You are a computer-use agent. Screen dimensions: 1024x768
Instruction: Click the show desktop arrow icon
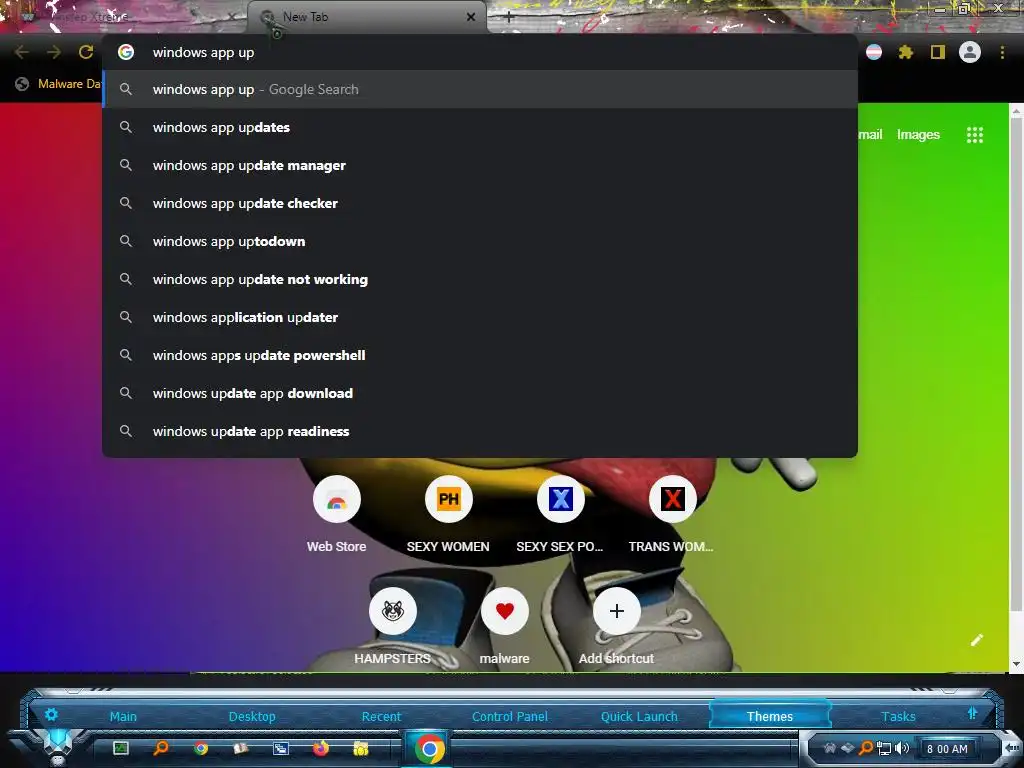1012,747
